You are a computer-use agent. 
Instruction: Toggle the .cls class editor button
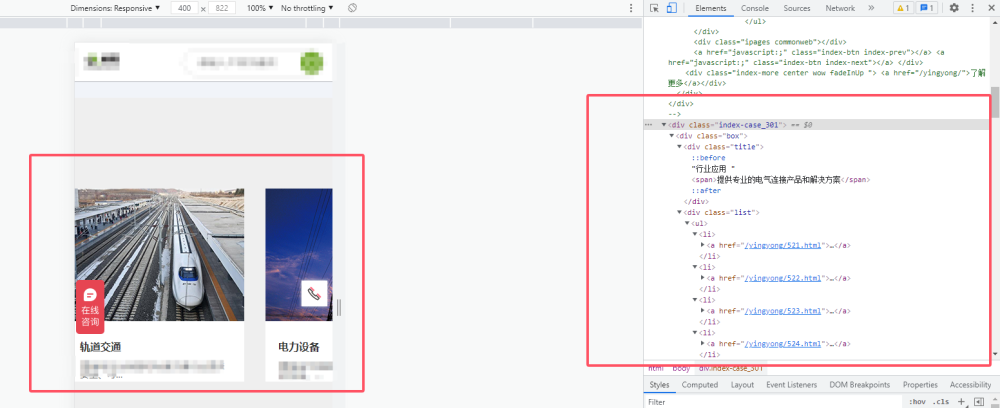[x=940, y=402]
